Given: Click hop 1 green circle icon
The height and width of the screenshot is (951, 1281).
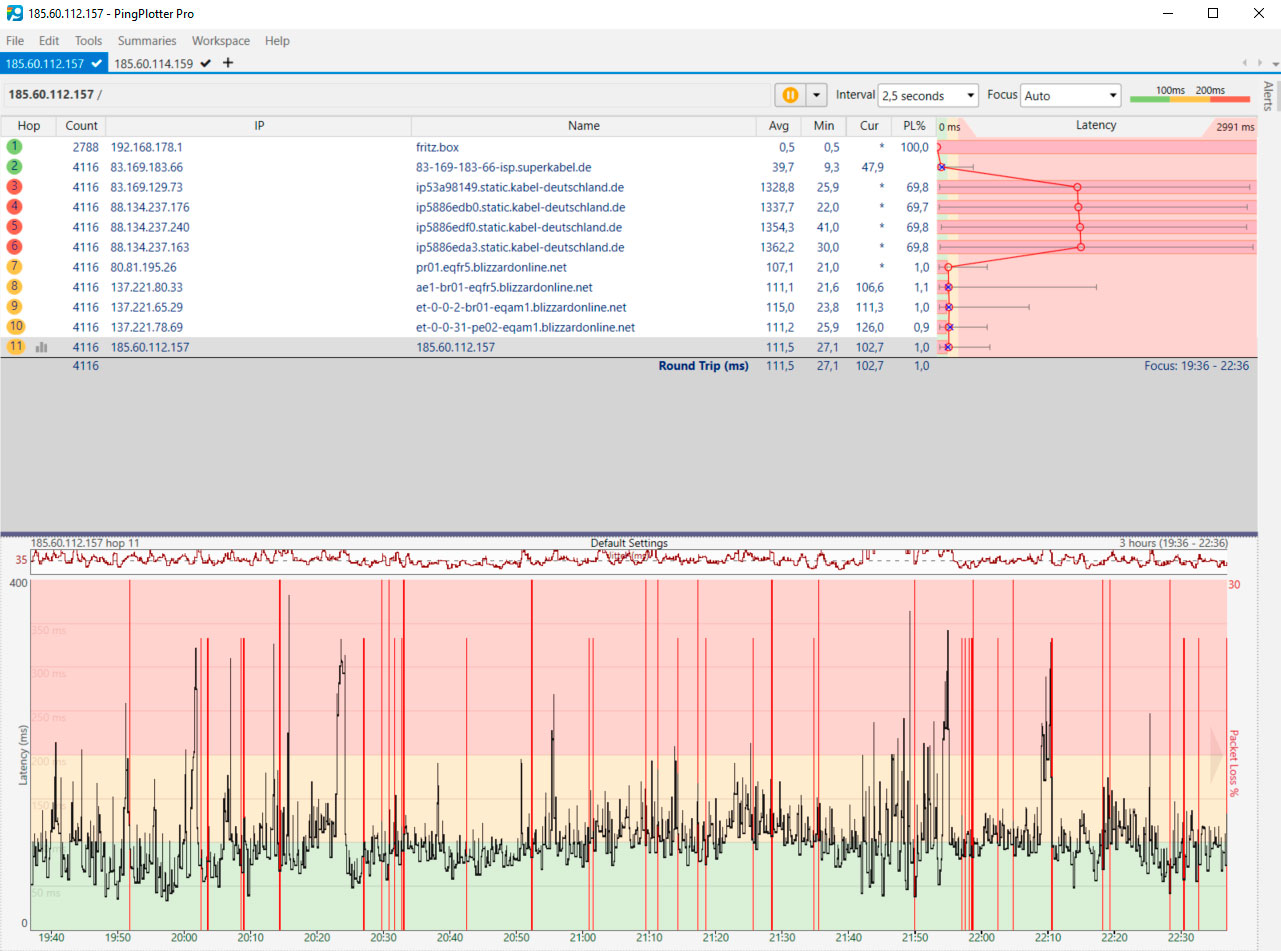Looking at the screenshot, I should [x=14, y=147].
